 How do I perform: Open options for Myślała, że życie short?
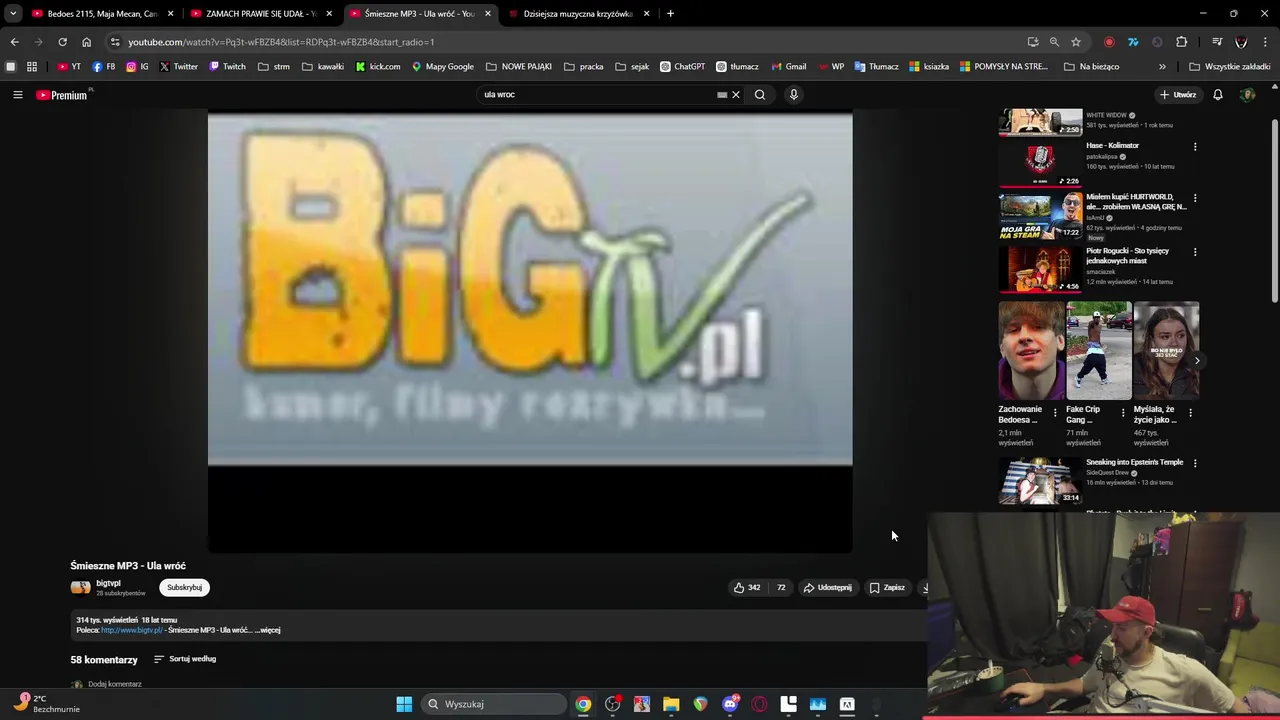[1190, 412]
